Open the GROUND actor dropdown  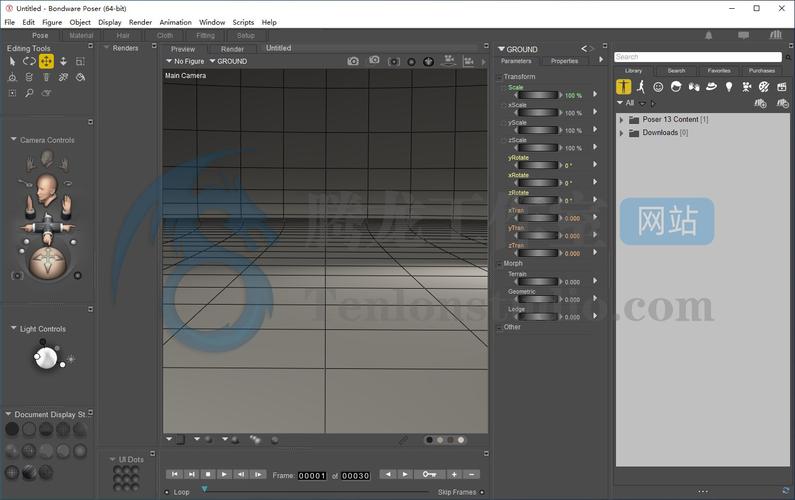[228, 61]
